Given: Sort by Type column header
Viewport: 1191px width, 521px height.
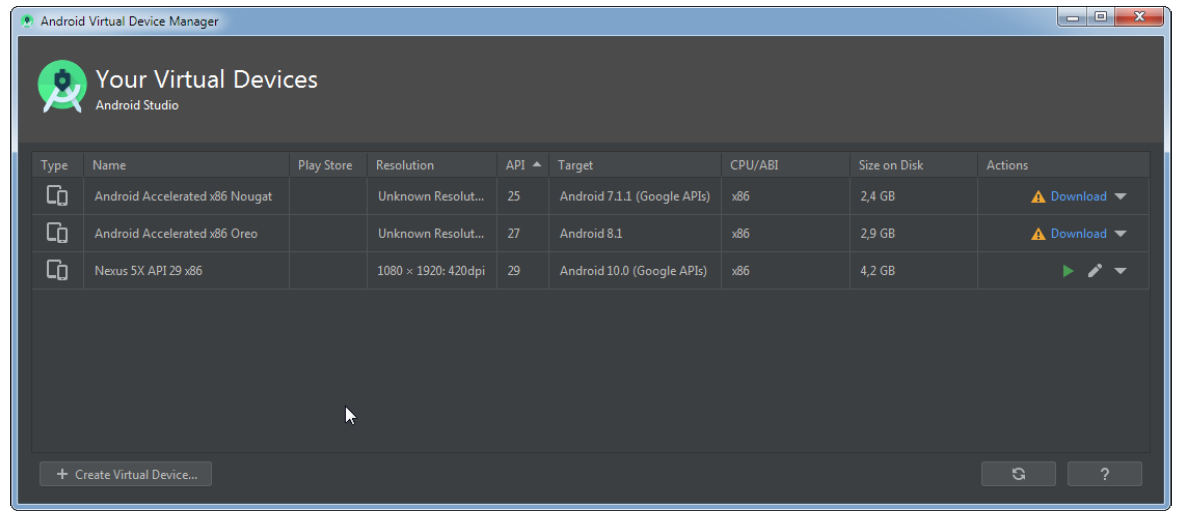Looking at the screenshot, I should [x=58, y=165].
